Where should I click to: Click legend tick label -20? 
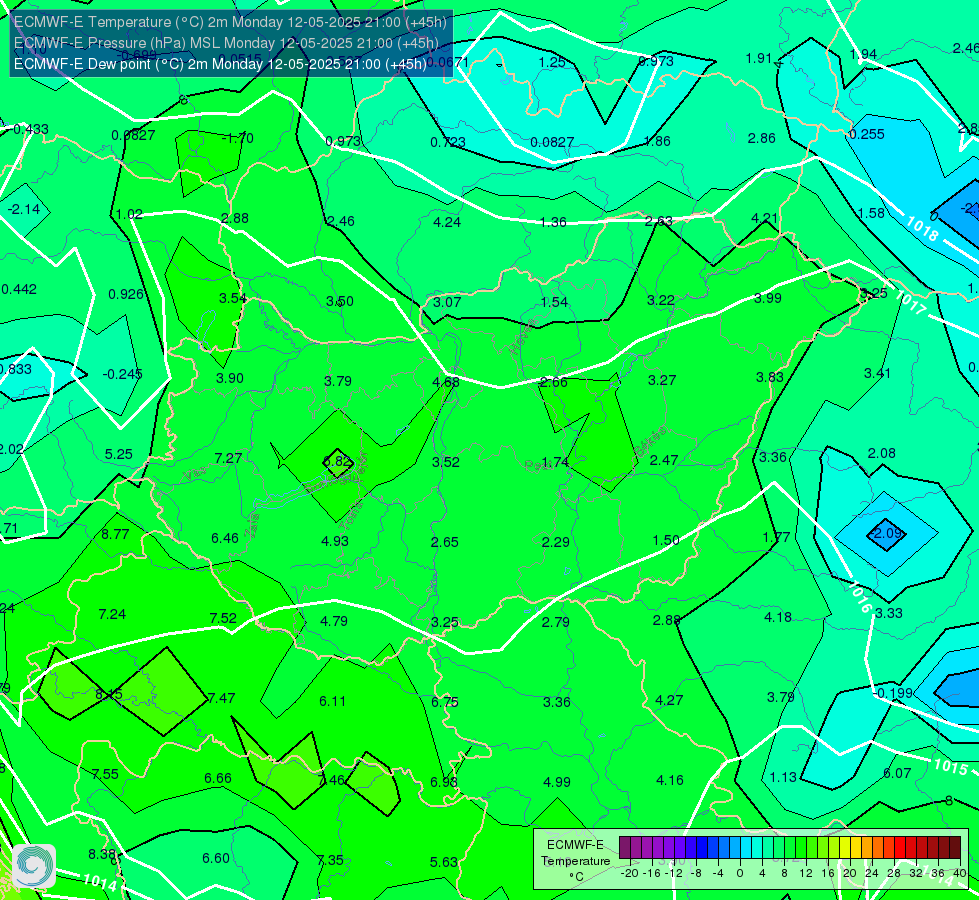click(x=630, y=873)
